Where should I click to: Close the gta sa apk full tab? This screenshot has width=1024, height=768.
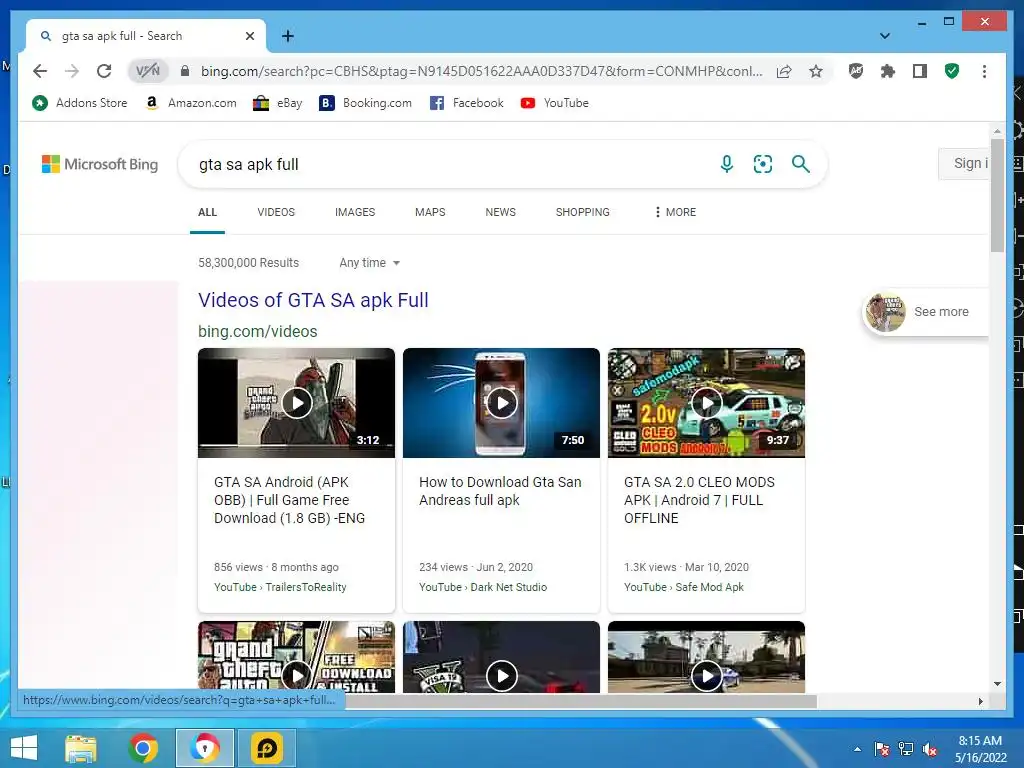tap(249, 36)
